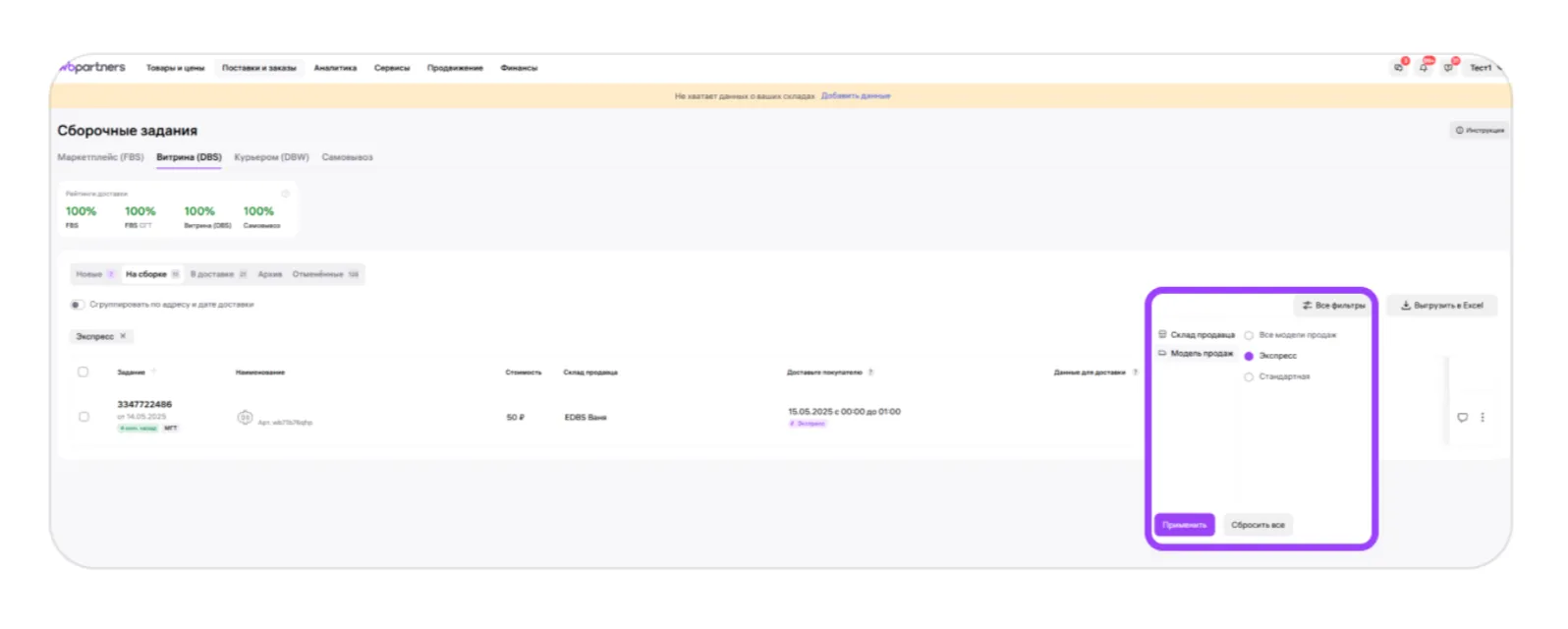Click the news announcements icon with badge
Viewport: 1568px width, 629px height.
[x=1449, y=68]
